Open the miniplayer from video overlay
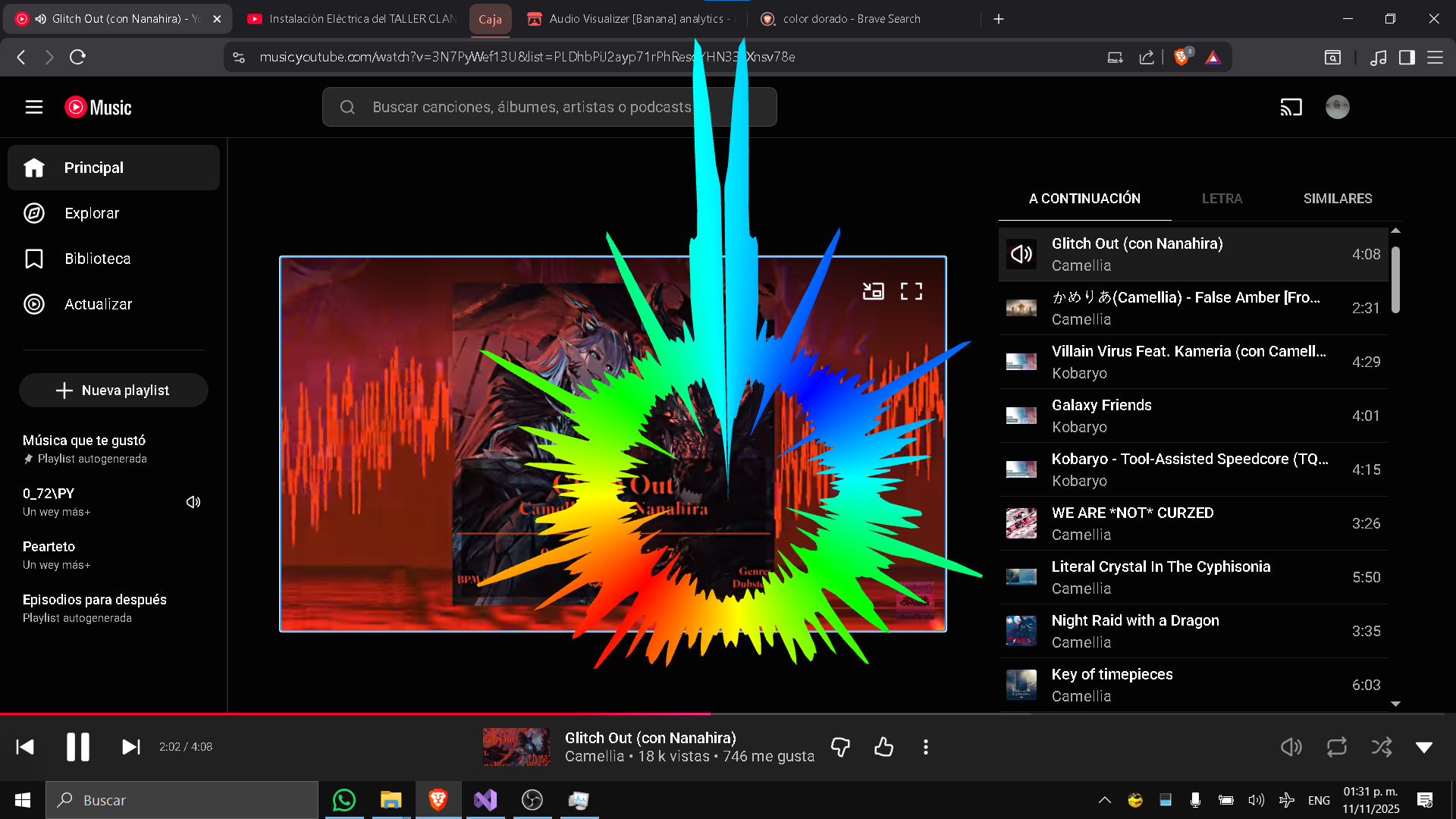The height and width of the screenshot is (819, 1456). (x=873, y=291)
